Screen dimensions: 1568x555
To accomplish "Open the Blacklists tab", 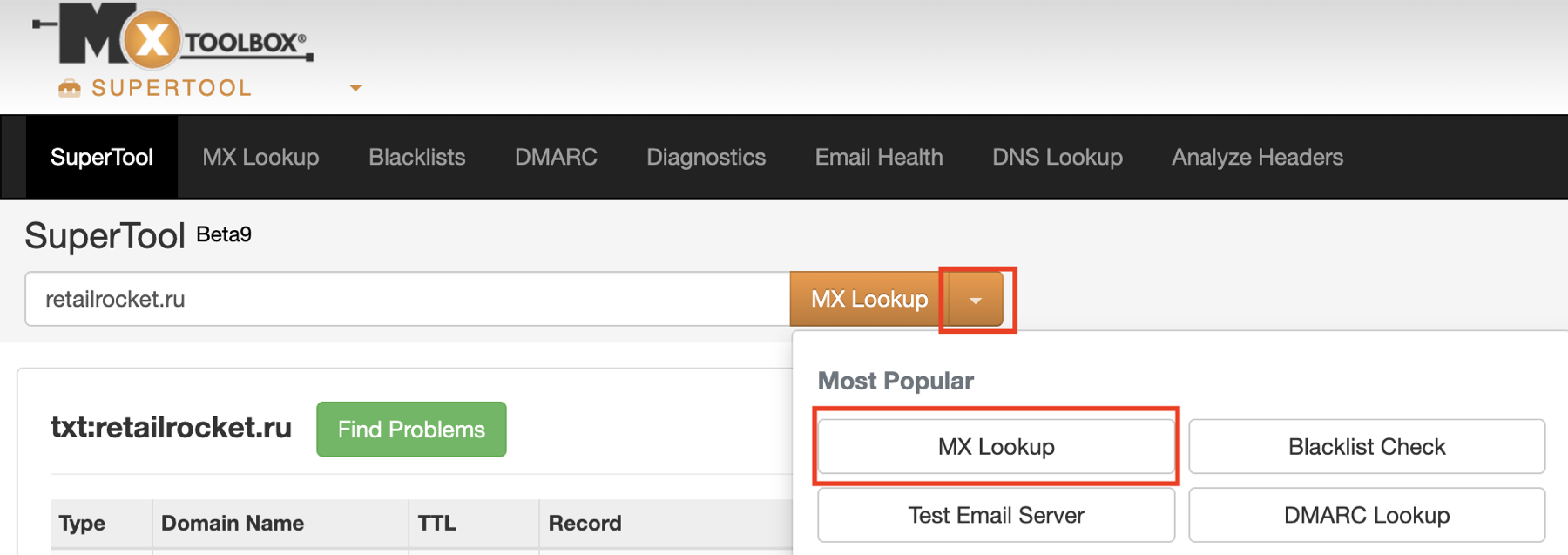I will (416, 157).
